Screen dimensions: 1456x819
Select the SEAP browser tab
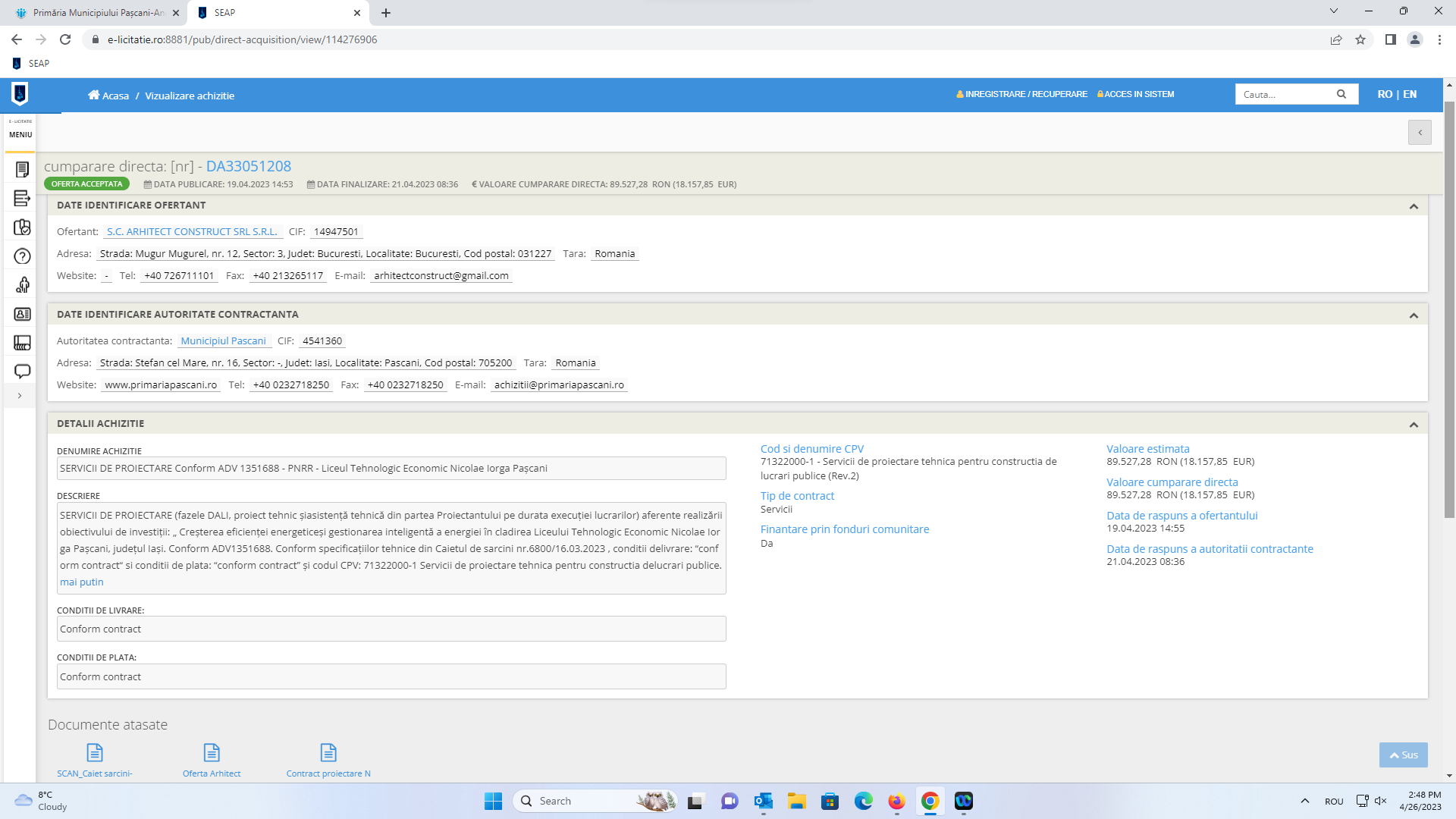coord(278,13)
